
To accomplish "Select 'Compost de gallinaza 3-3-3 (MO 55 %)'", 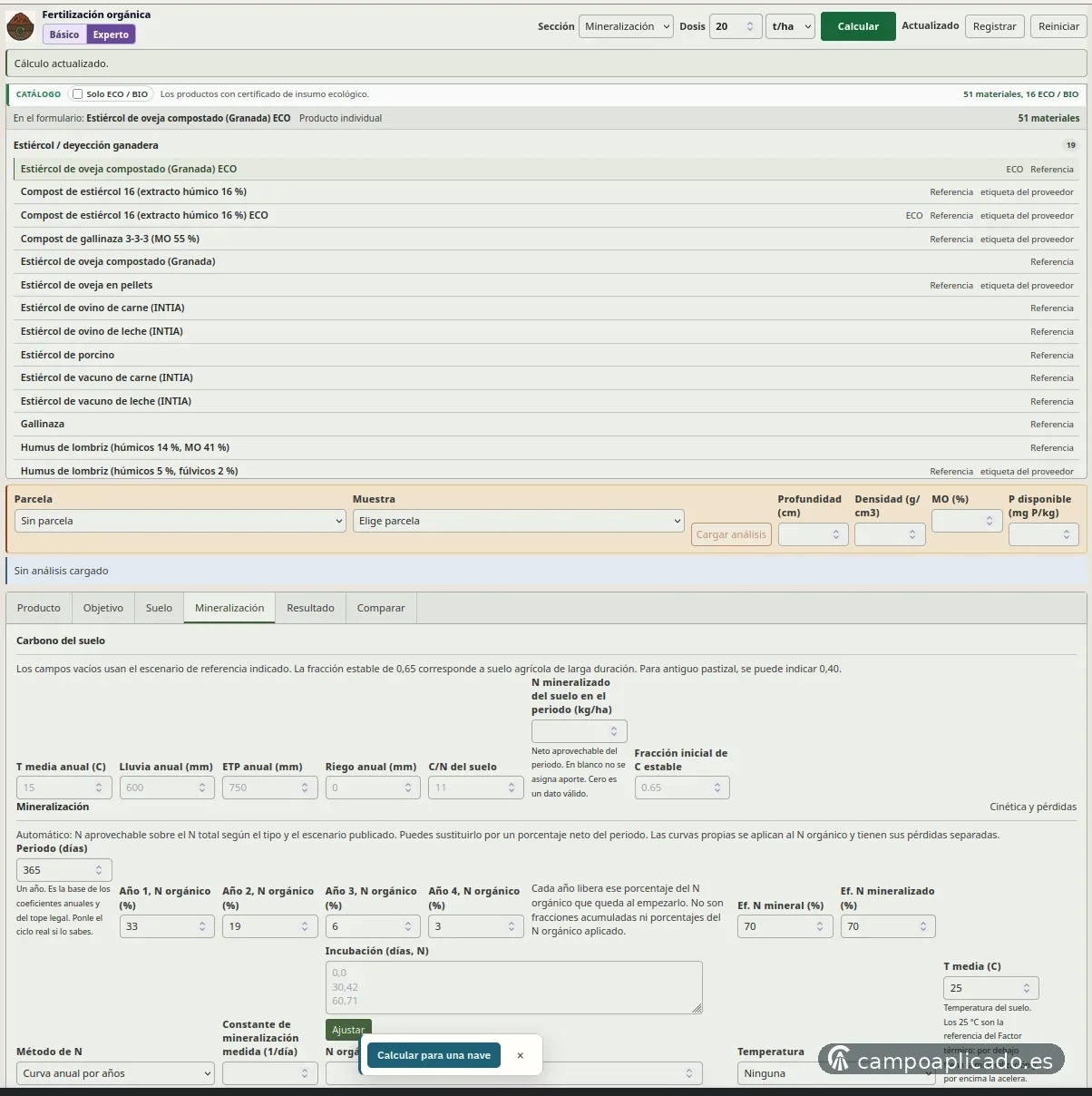I will point(547,239).
